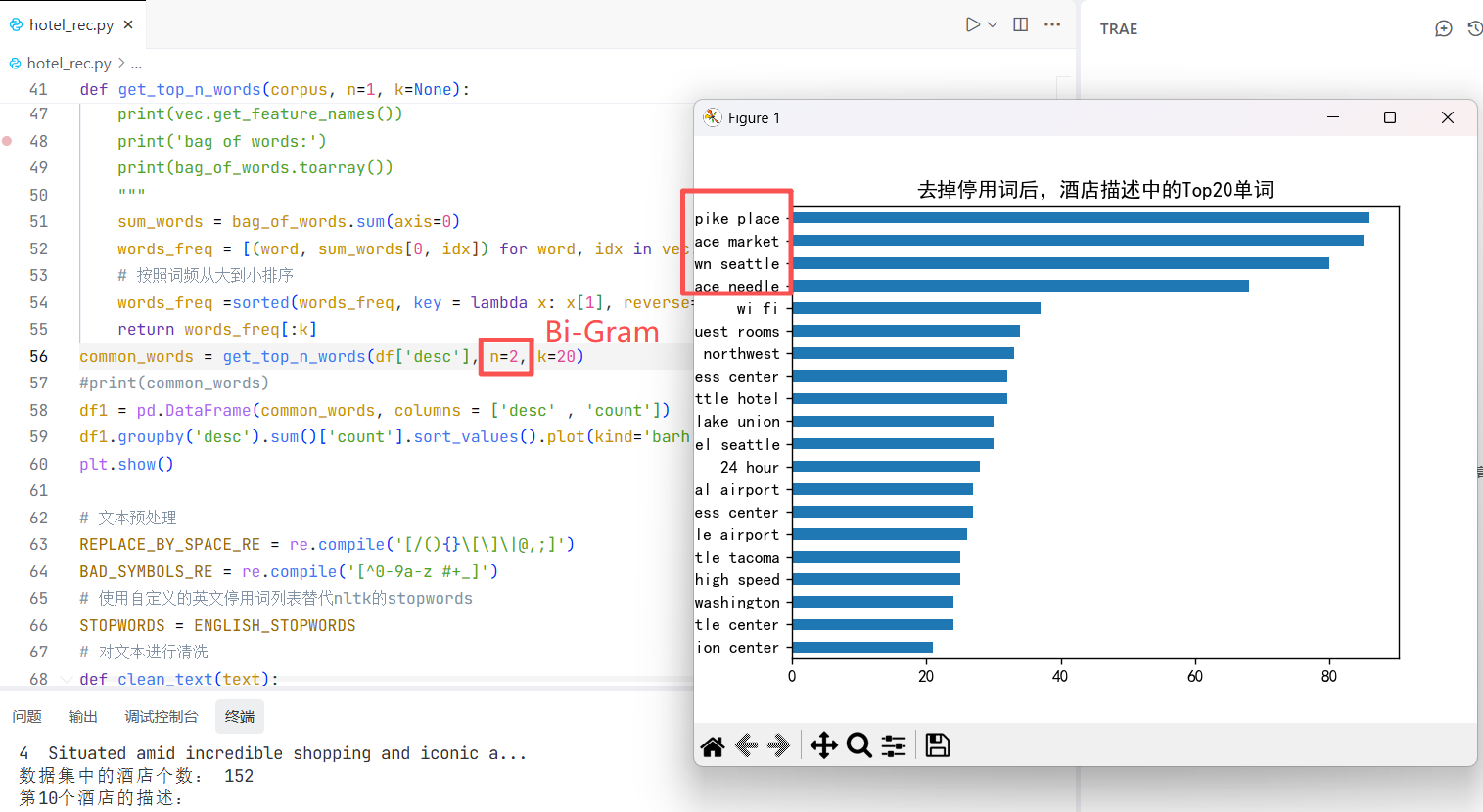Click the matplotlib icon in Figure 1 title bar

point(713,117)
